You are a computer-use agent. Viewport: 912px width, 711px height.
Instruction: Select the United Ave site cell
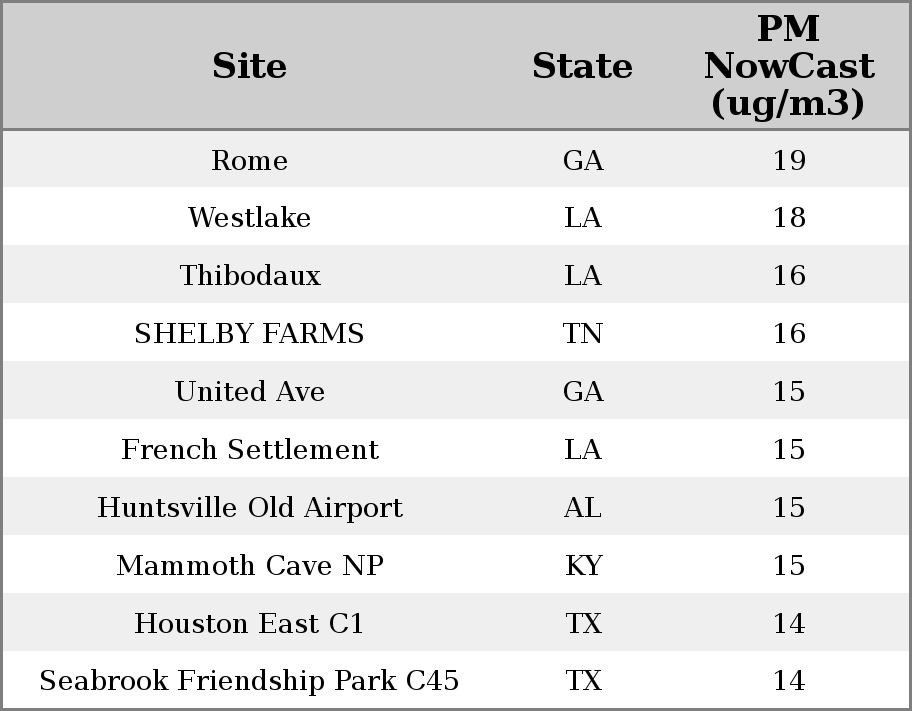click(250, 391)
